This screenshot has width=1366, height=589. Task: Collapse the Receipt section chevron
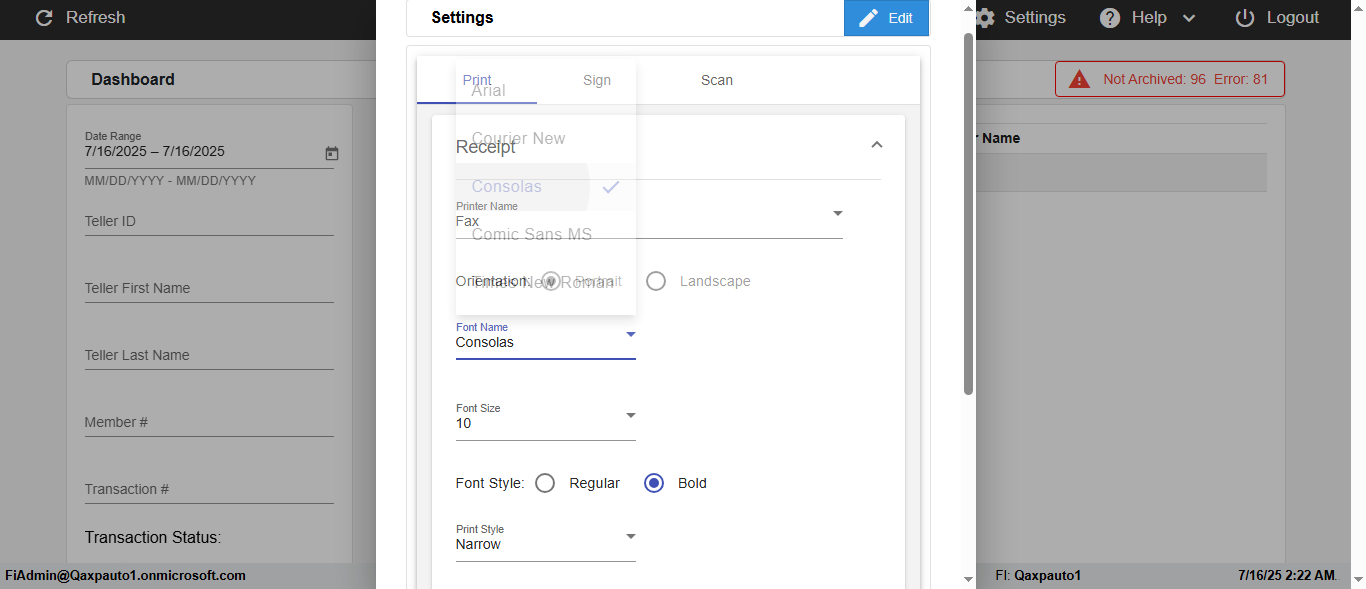click(877, 145)
